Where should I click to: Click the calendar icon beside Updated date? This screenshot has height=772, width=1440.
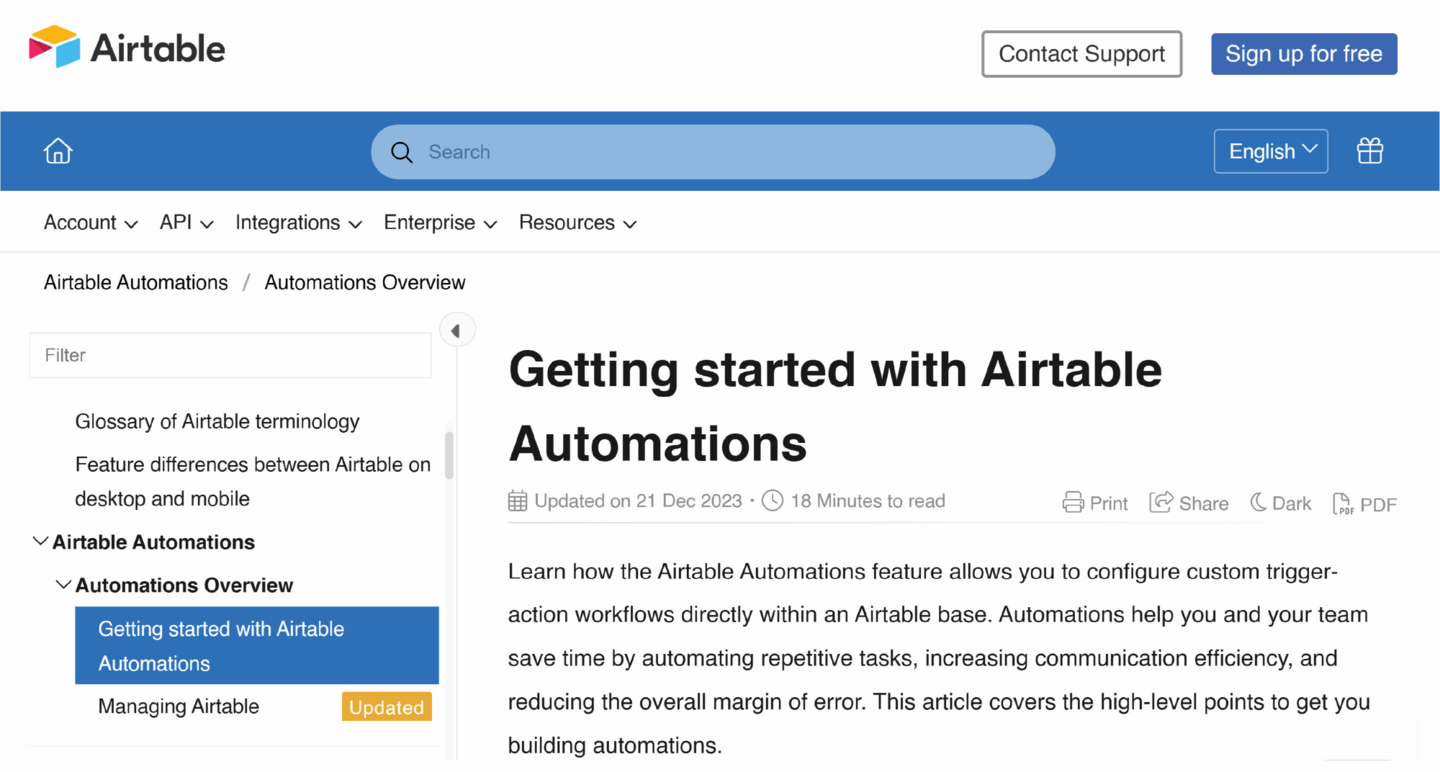click(x=518, y=501)
